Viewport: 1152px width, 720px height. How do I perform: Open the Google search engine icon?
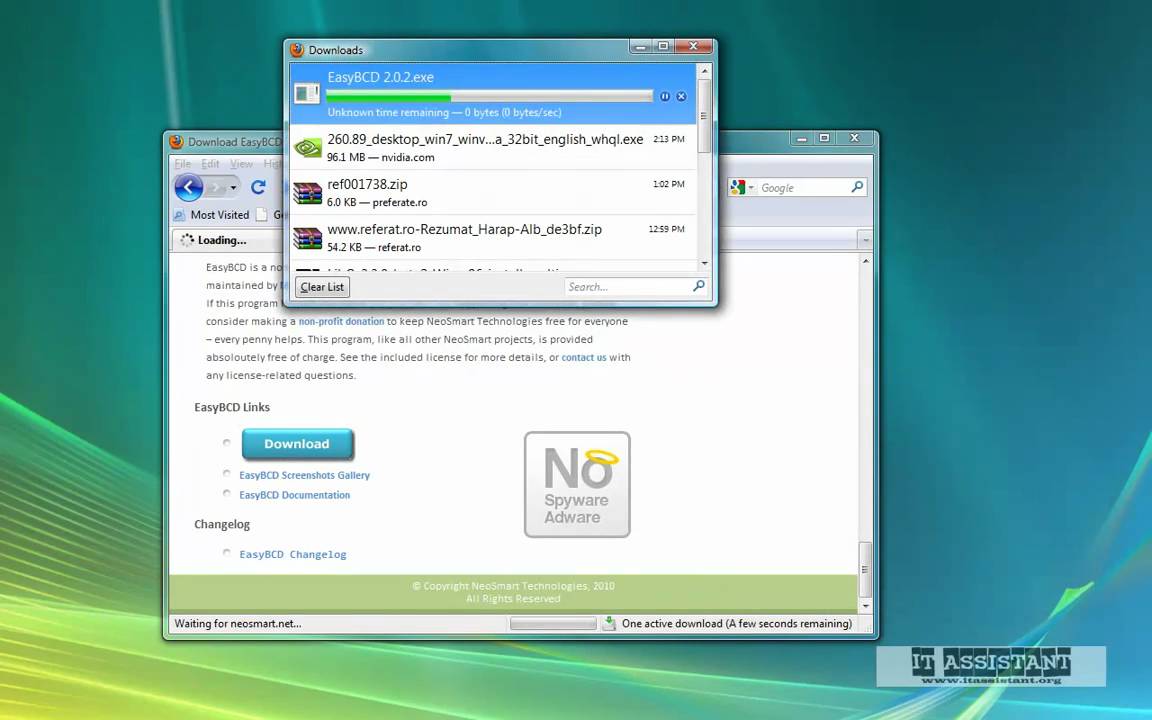pyautogui.click(x=738, y=187)
